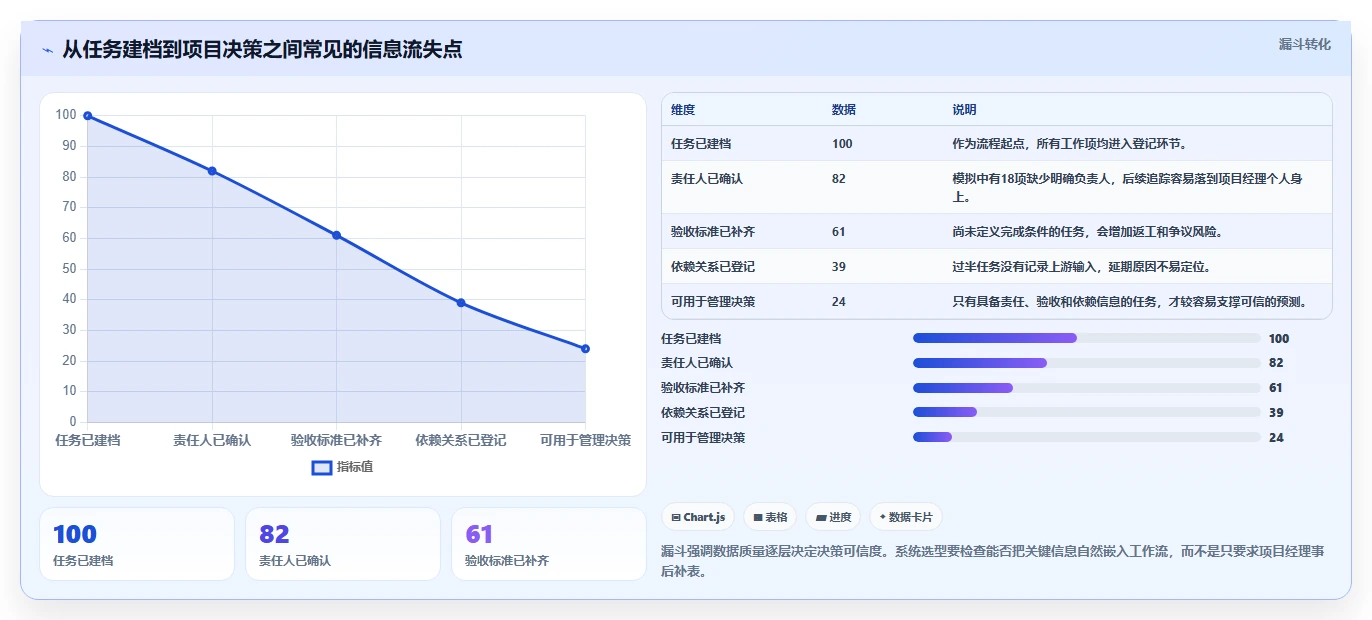
Task: Open the data card showing 100 任务已建档
Action: 137,544
